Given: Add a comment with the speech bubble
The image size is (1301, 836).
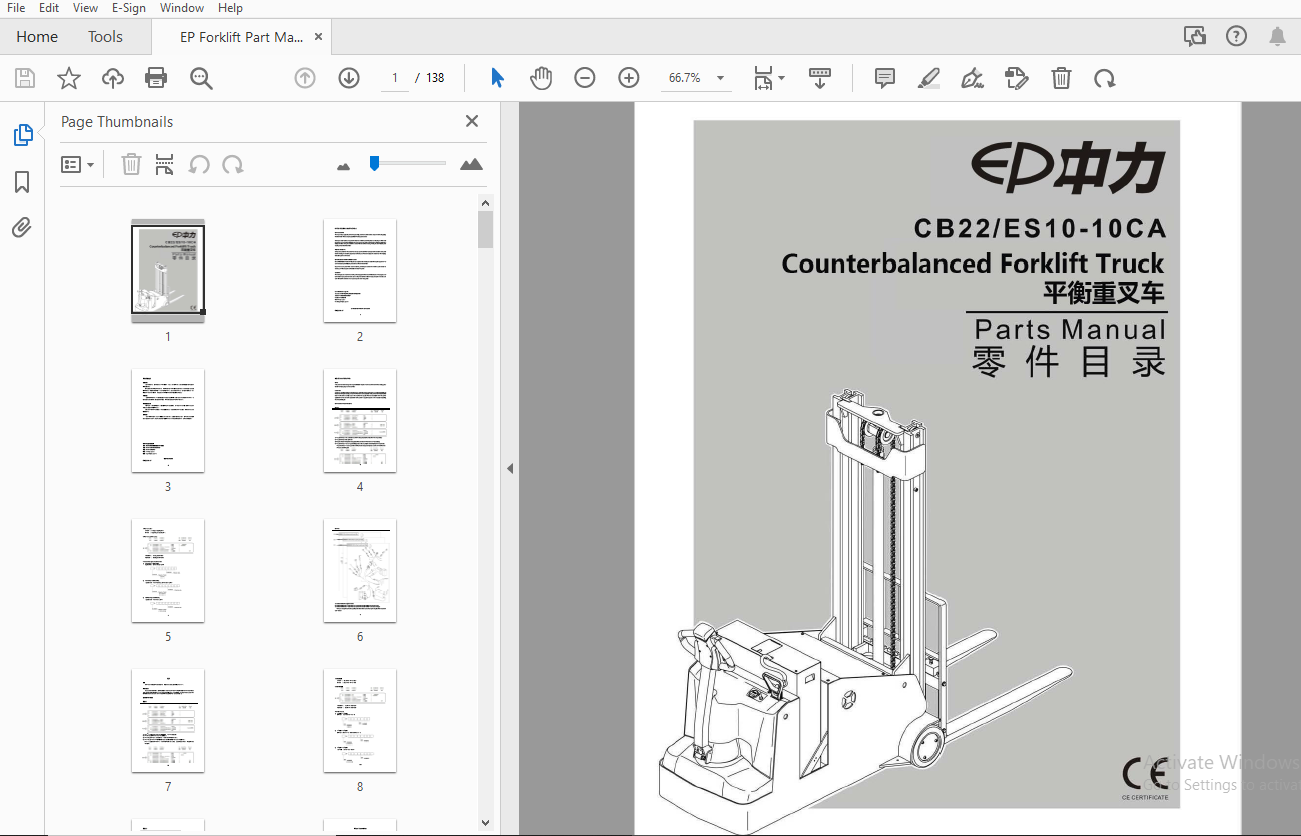Looking at the screenshot, I should pyautogui.click(x=884, y=78).
